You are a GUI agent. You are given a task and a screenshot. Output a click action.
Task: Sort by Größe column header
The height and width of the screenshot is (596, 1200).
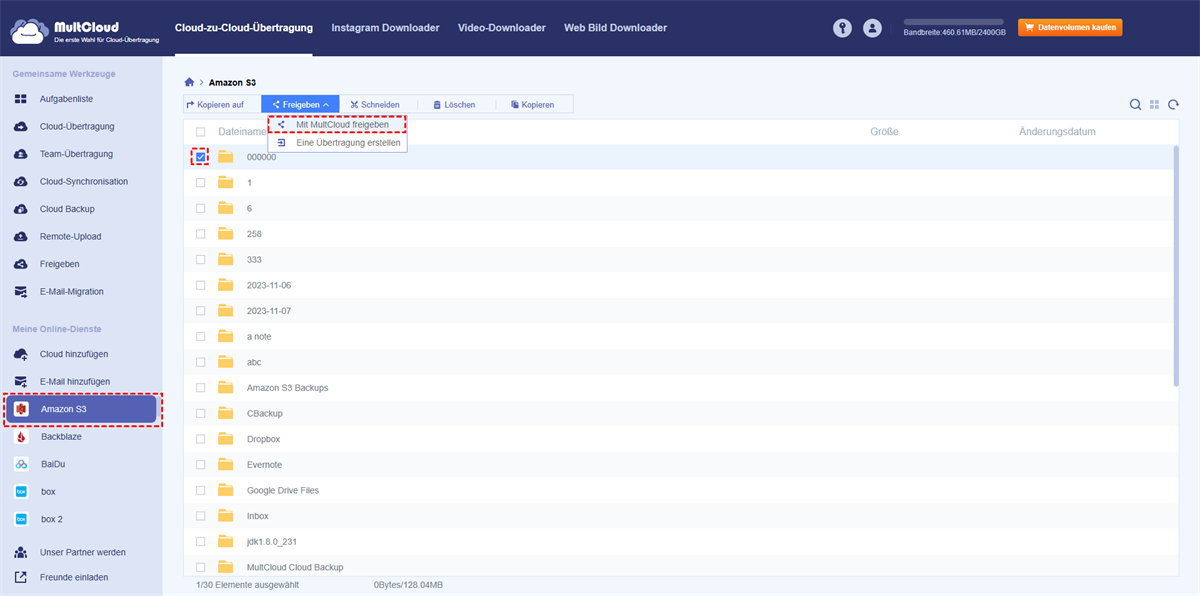[x=884, y=132]
